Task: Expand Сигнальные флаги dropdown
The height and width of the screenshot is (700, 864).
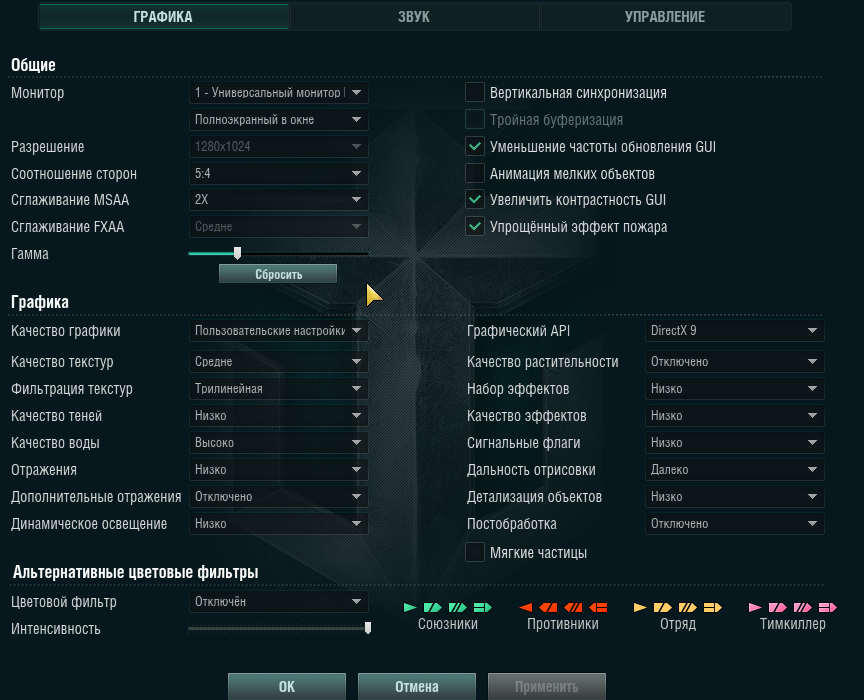Action: pos(735,443)
